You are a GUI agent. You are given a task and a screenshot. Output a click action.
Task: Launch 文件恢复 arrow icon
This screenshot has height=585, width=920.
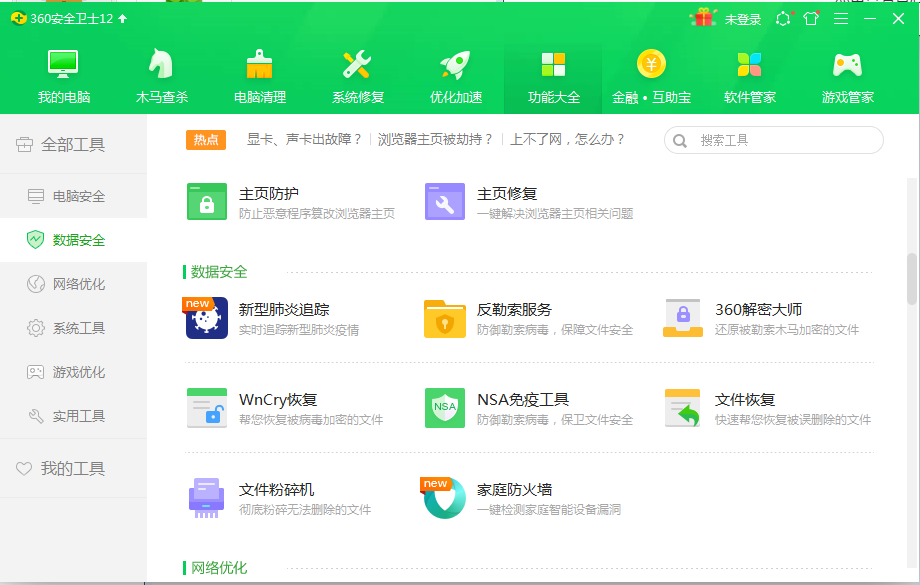tap(682, 408)
